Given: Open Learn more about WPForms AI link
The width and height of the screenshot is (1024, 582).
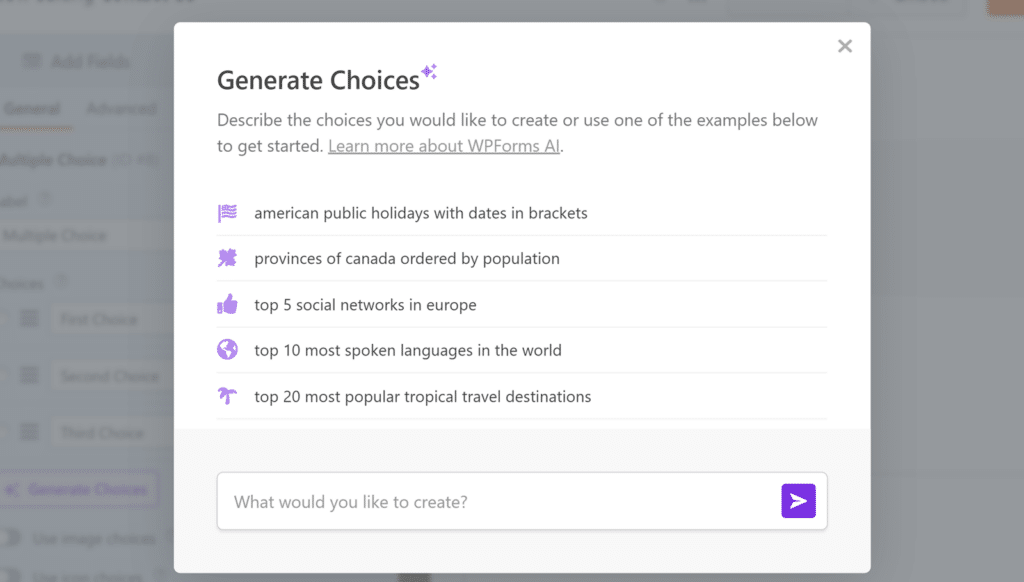Looking at the screenshot, I should coord(443,146).
